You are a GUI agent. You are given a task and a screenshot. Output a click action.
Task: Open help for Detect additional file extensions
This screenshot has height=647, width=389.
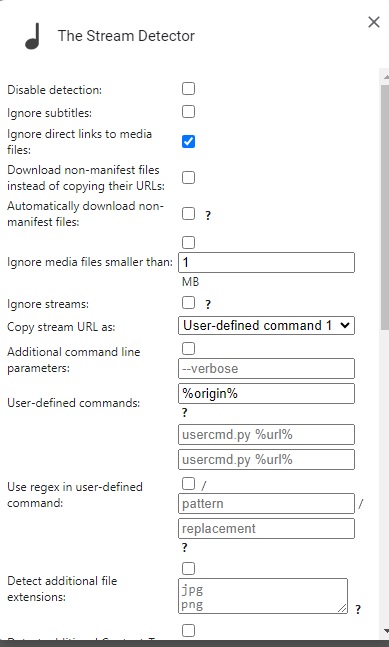point(358,609)
